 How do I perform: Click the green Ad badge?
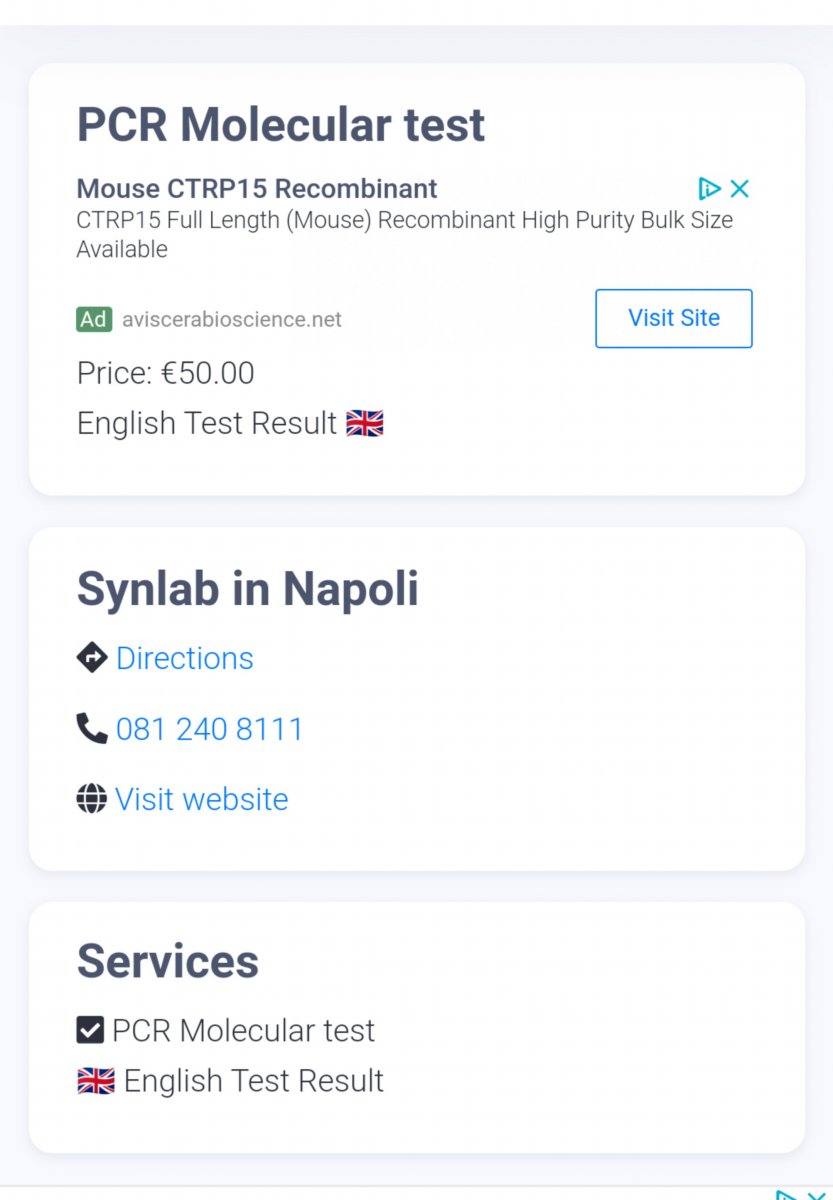[x=93, y=319]
